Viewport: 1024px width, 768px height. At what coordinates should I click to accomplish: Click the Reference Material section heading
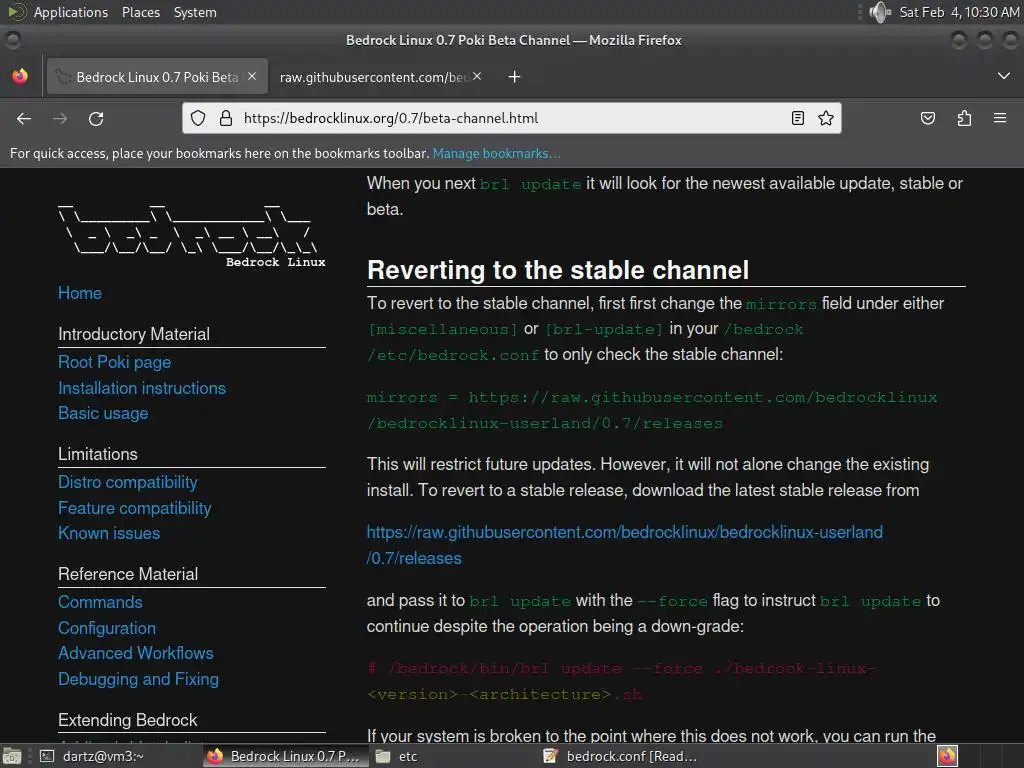[x=128, y=574]
